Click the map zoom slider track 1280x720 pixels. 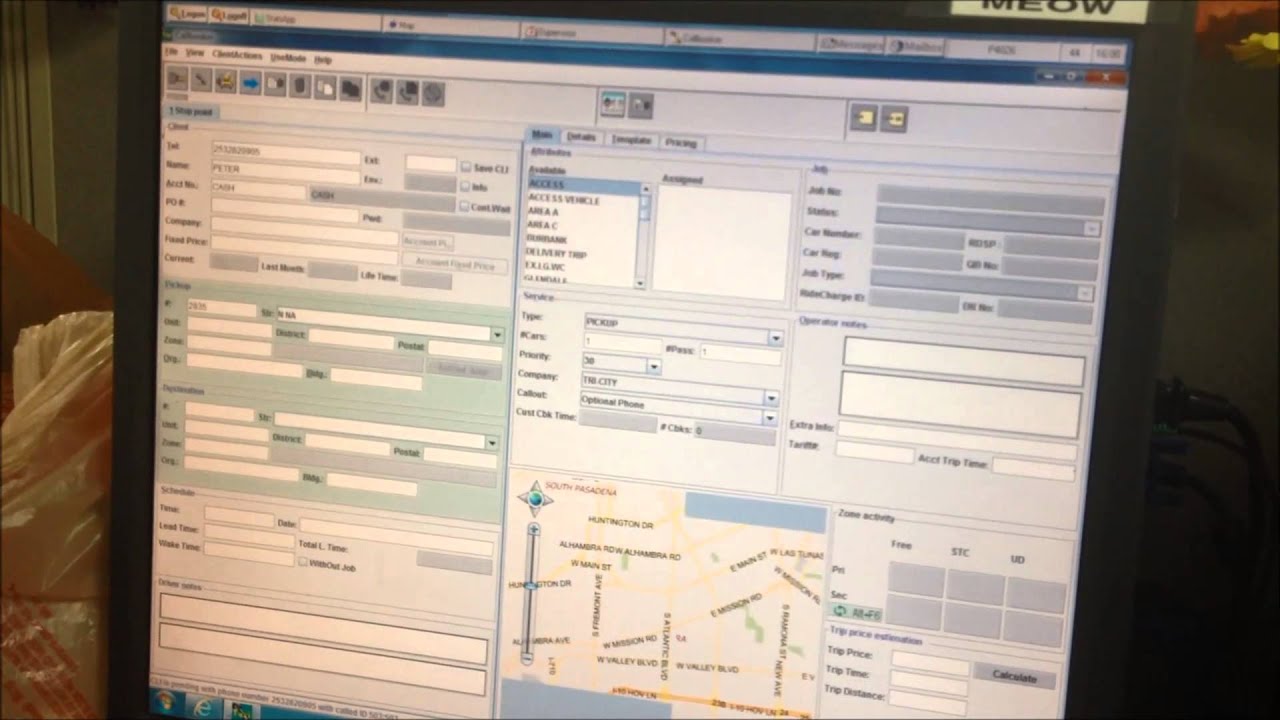tap(532, 592)
